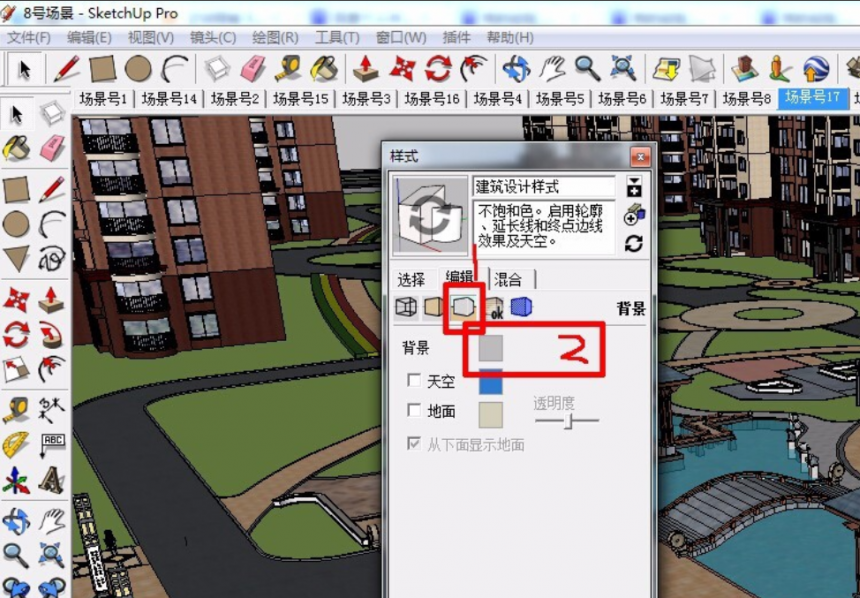Switch to the 选择 tab in Styles
The height and width of the screenshot is (598, 860).
[411, 280]
